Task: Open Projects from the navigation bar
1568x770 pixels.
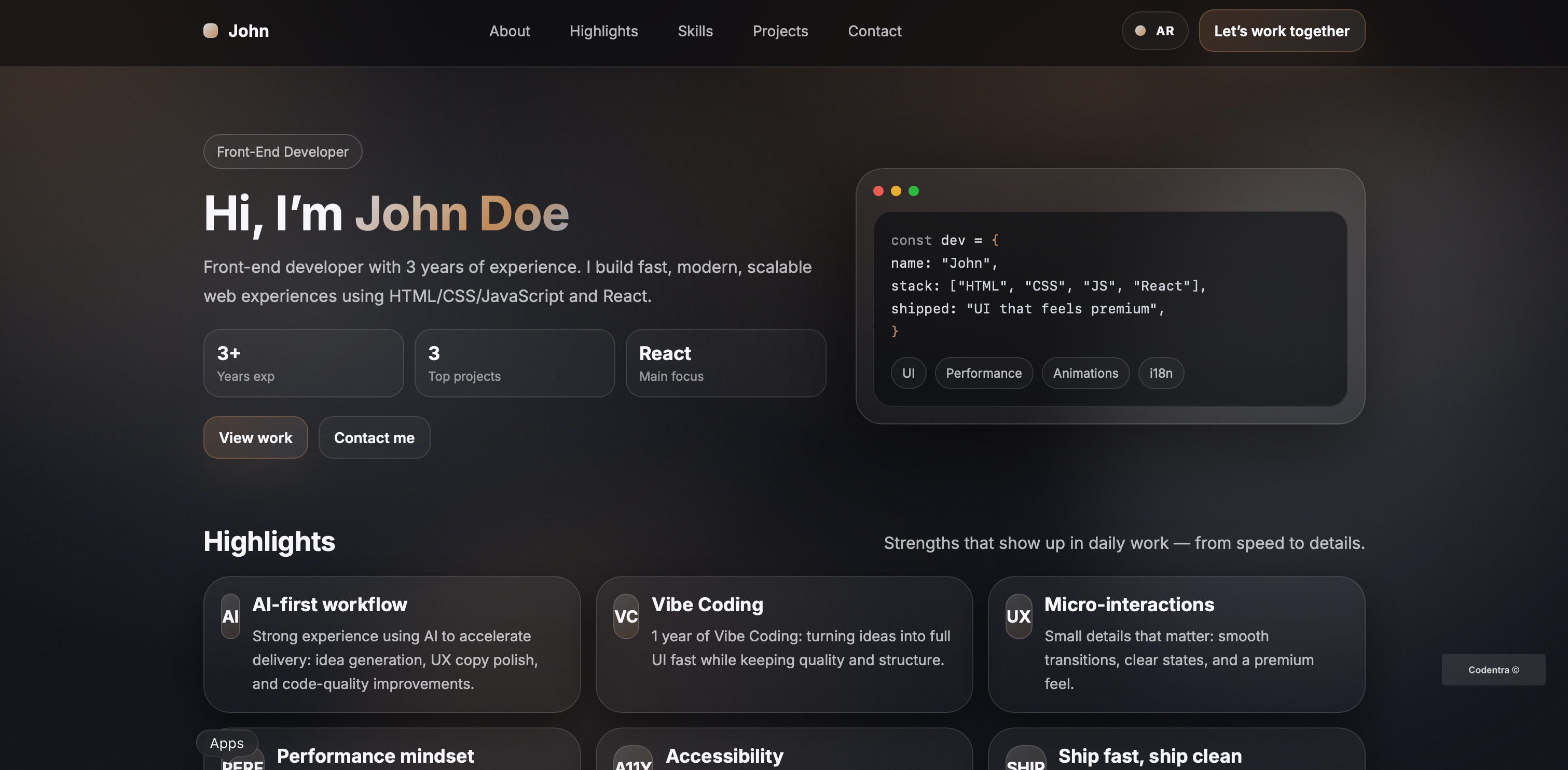Action: point(780,31)
